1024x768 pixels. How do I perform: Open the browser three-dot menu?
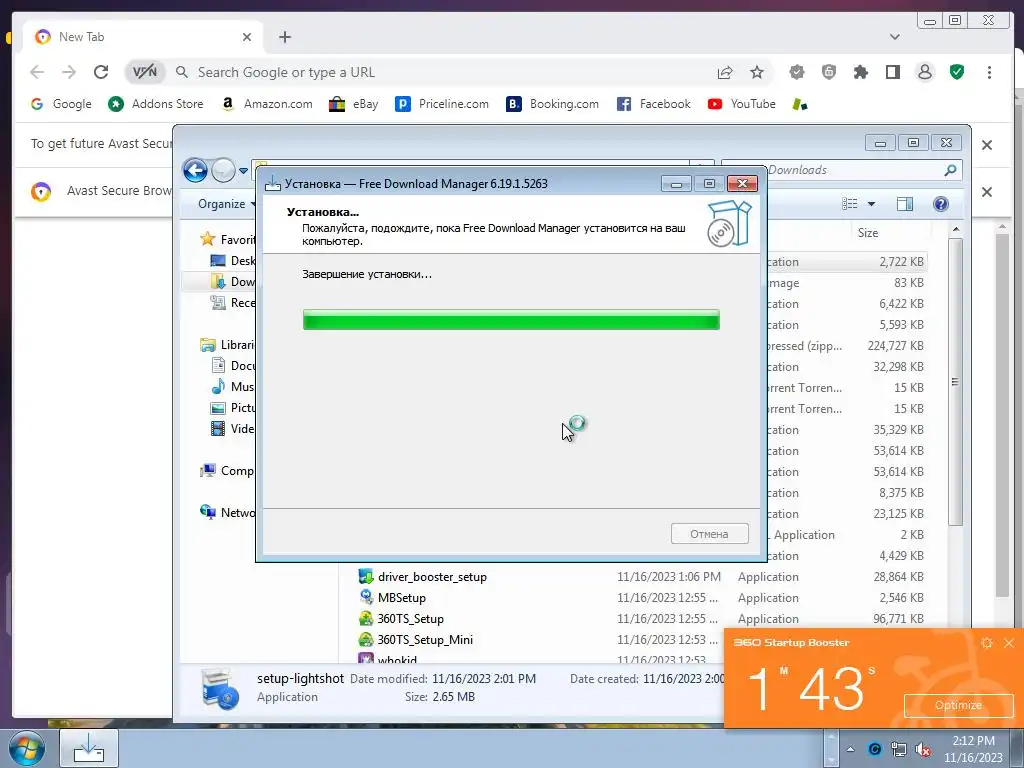[x=989, y=72]
